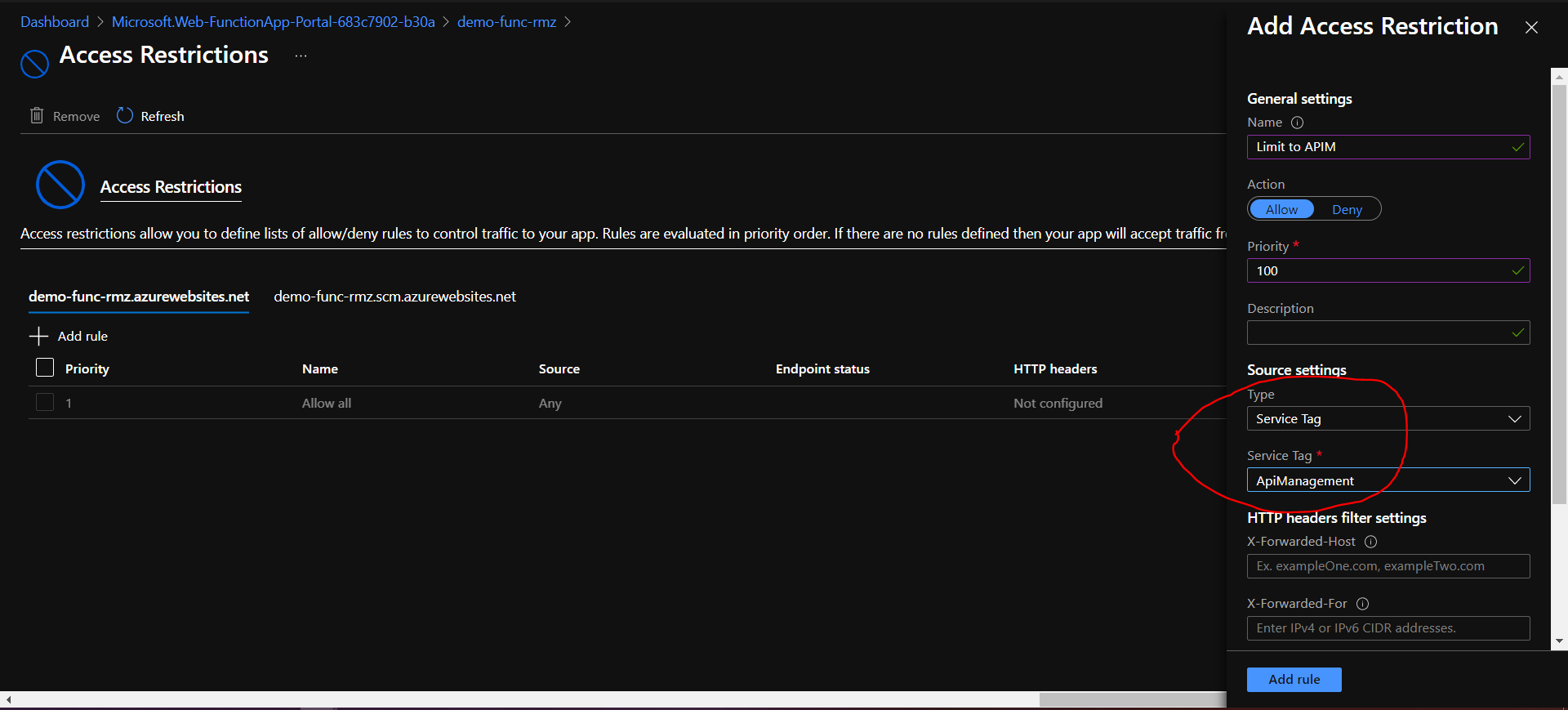Click the info icon next to X-Forwarded-Host
The width and height of the screenshot is (1568, 710).
coord(1371,542)
